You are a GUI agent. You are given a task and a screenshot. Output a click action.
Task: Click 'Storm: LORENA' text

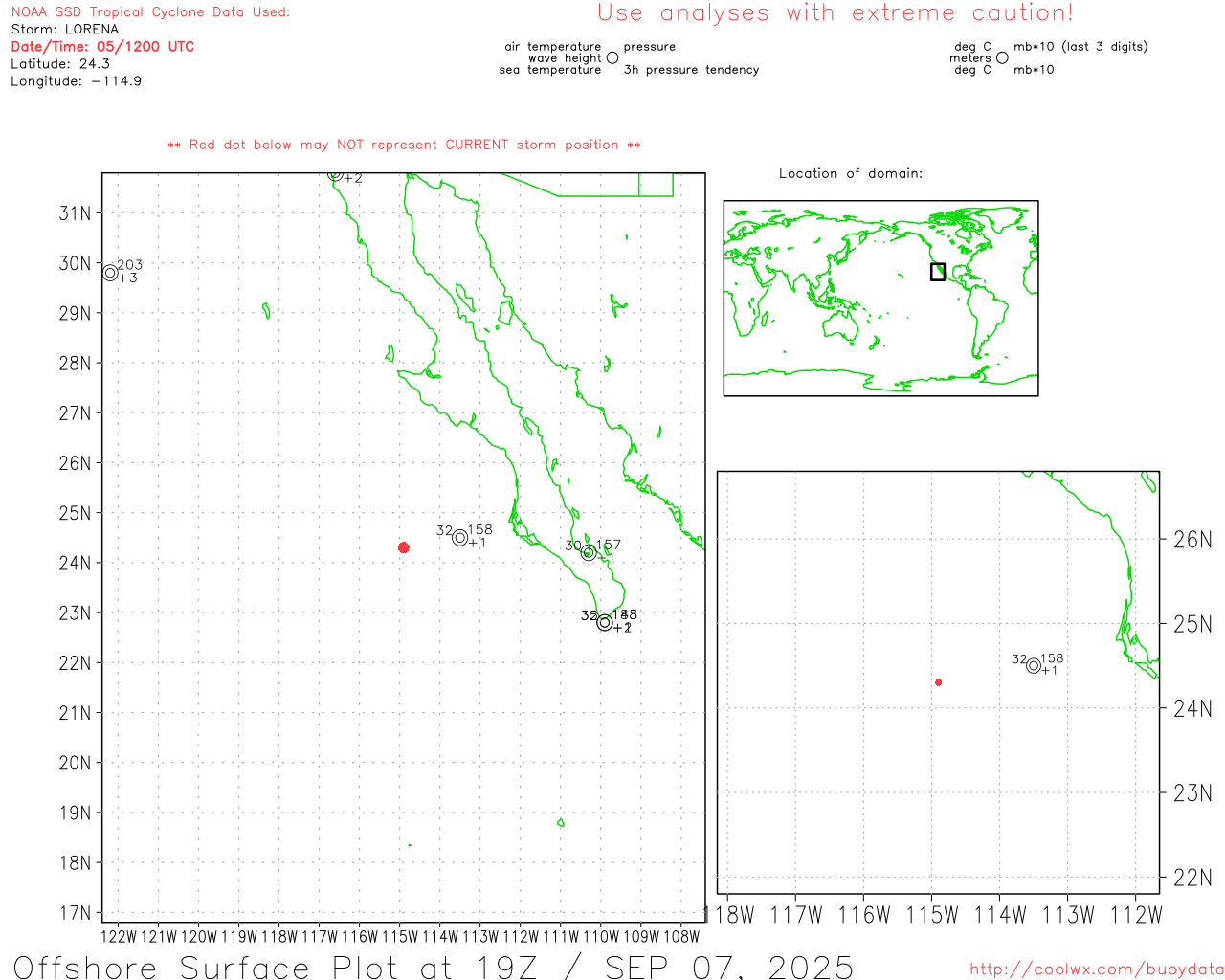point(65,30)
